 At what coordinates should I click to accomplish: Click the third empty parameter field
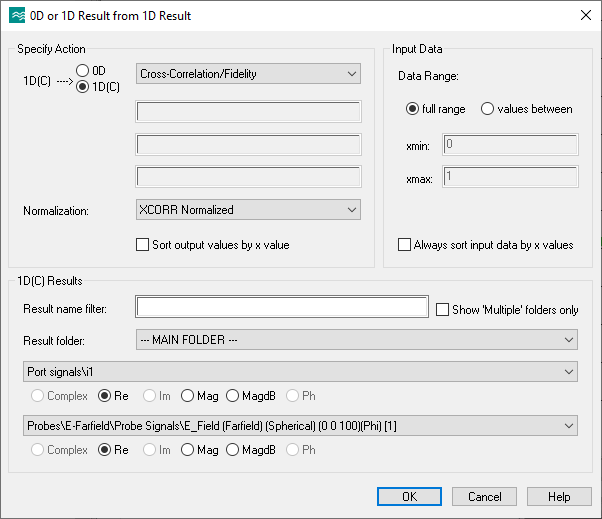click(248, 177)
